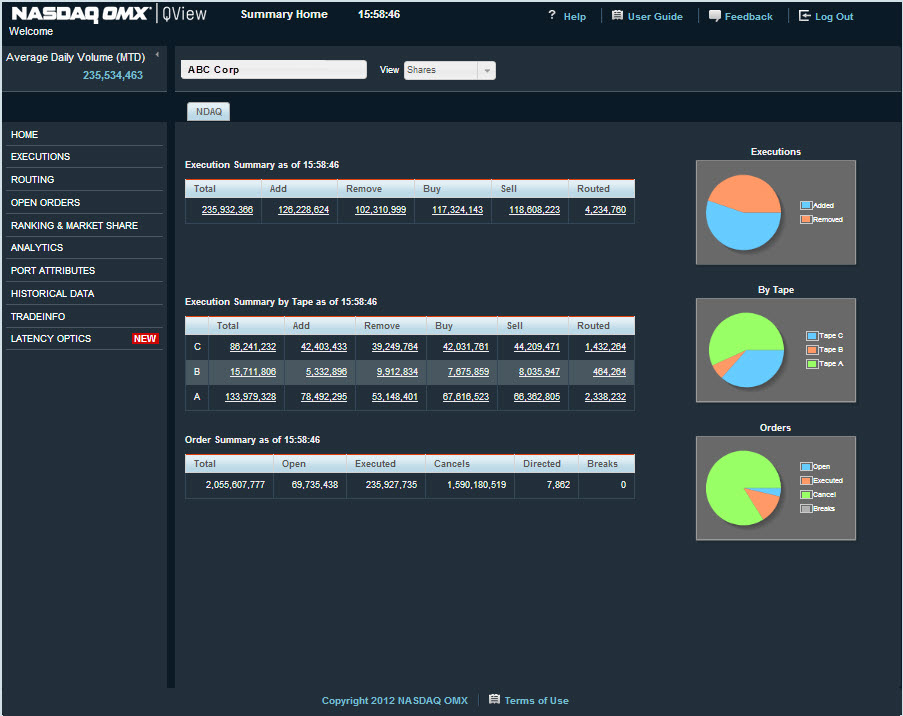
Task: Click Tape C total 86,241,232
Action: click(x=253, y=347)
